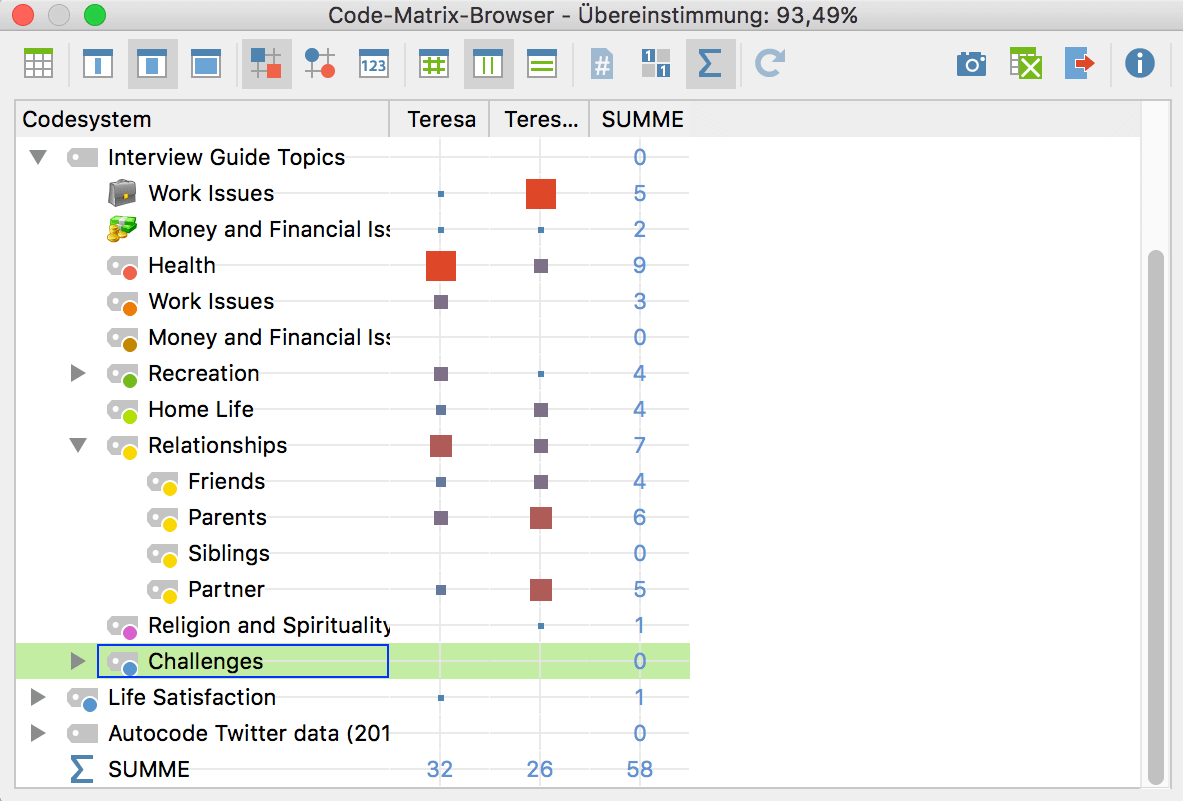This screenshot has height=801, width=1183.
Task: Calculate symbol size by row
Action: [x=542, y=64]
